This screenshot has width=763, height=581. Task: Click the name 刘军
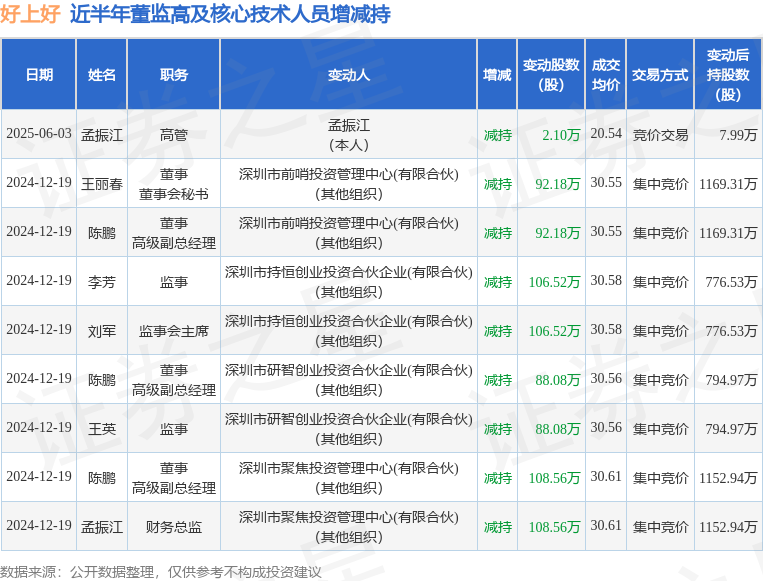click(102, 331)
